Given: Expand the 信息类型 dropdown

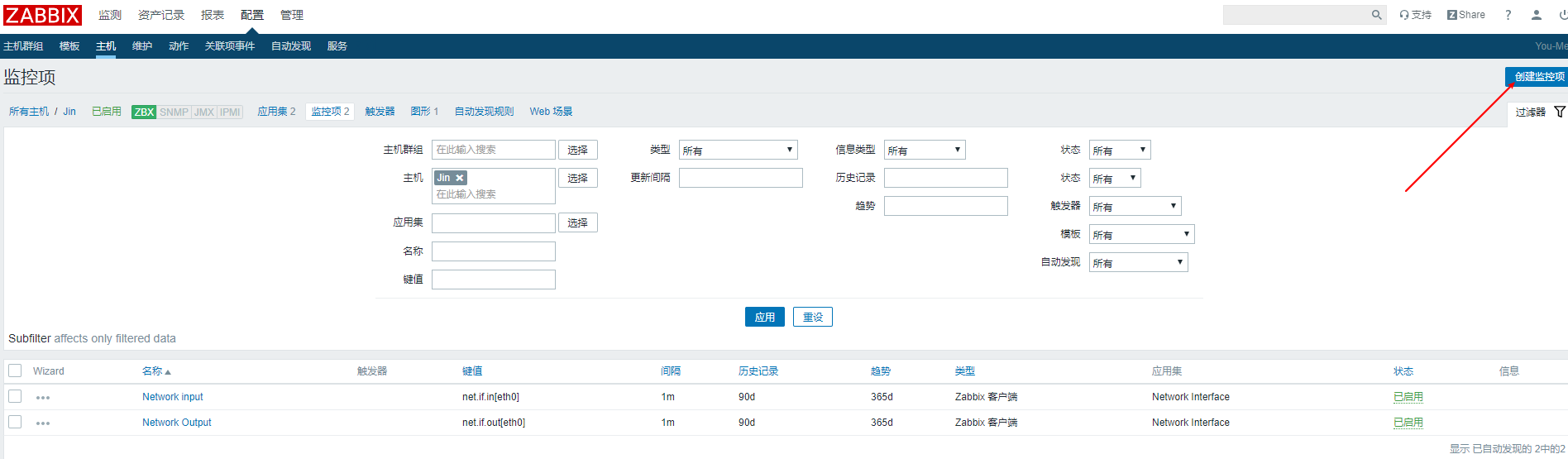Looking at the screenshot, I should 924,150.
